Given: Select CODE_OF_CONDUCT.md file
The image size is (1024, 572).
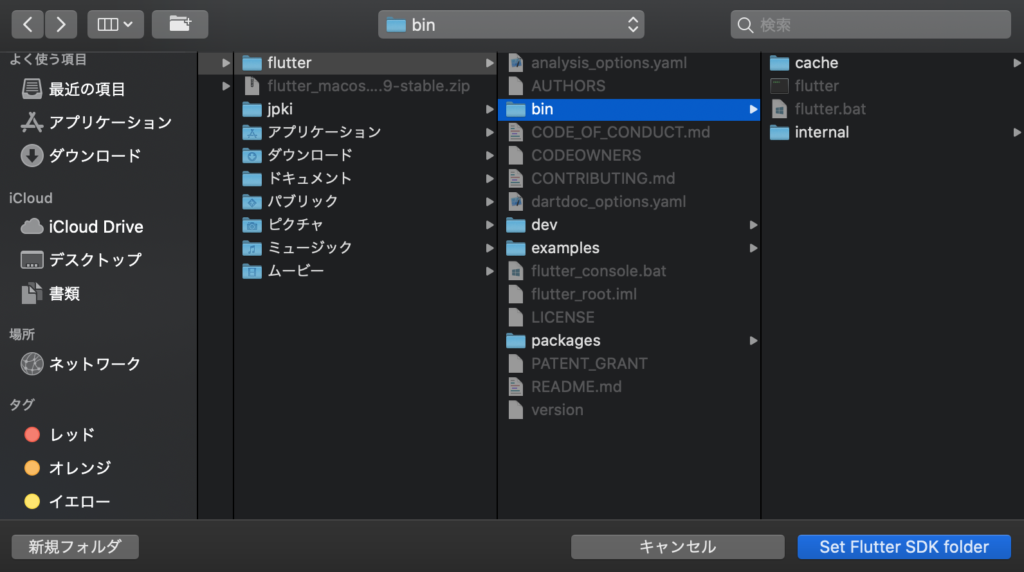Looking at the screenshot, I should (630, 132).
